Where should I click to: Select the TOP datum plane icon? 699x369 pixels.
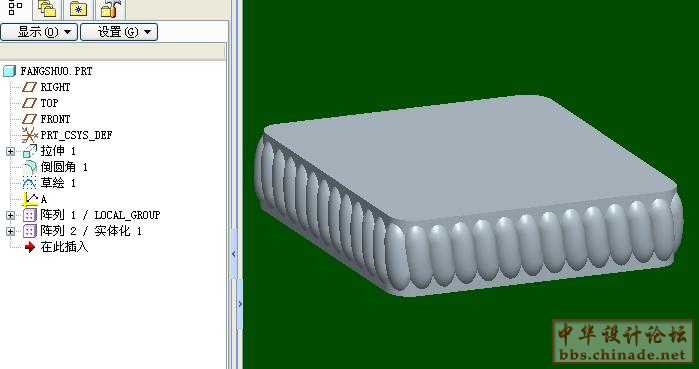tap(29, 103)
